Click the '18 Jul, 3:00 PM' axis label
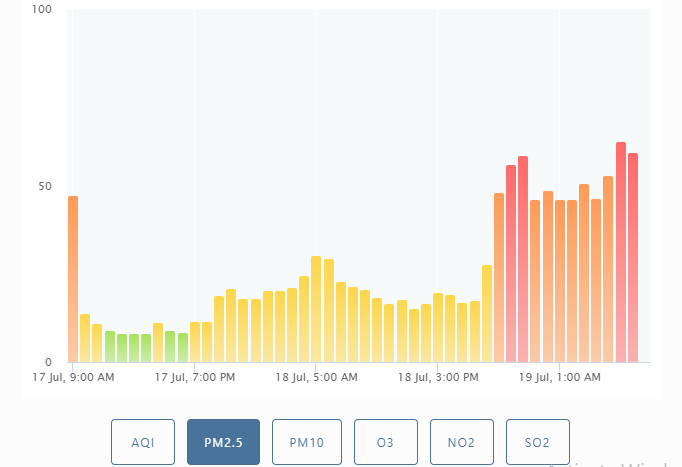Screen dimensions: 682x467 coord(438,378)
